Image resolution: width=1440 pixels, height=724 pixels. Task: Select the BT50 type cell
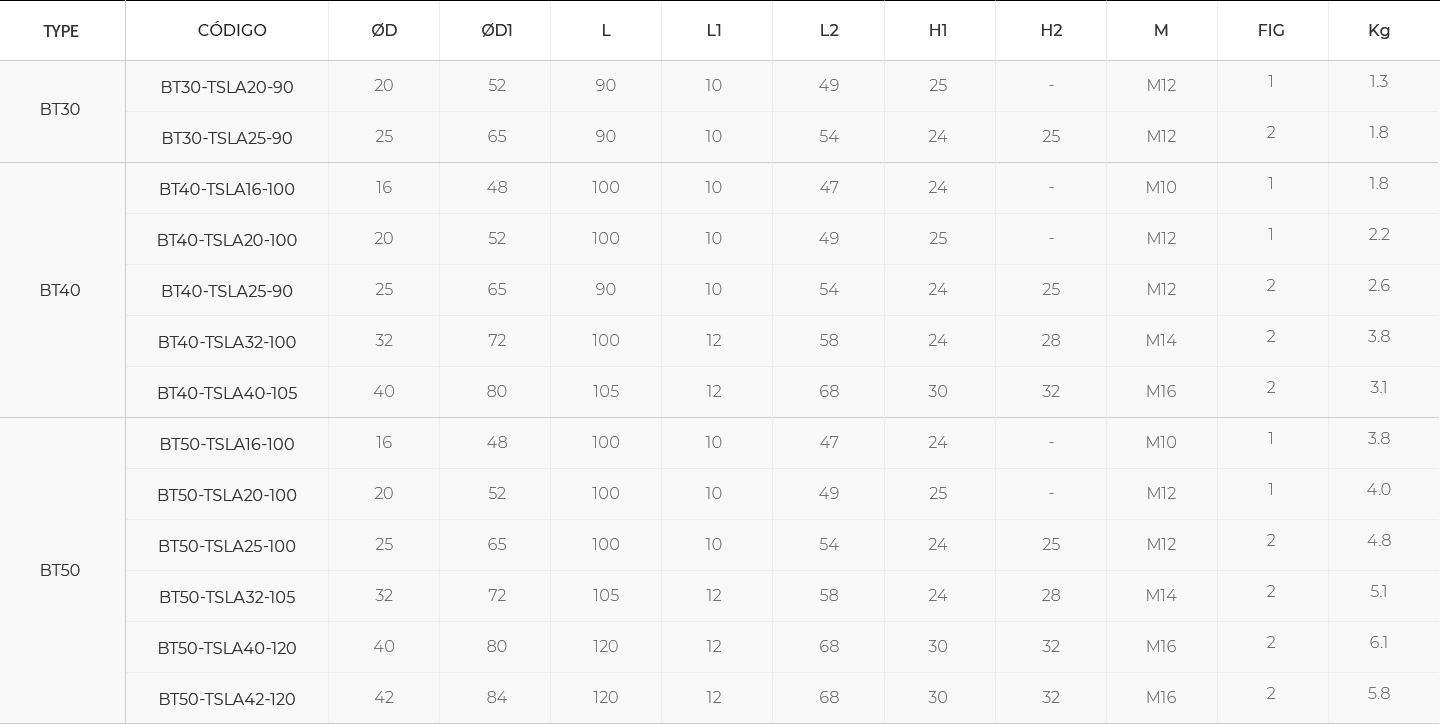(60, 571)
